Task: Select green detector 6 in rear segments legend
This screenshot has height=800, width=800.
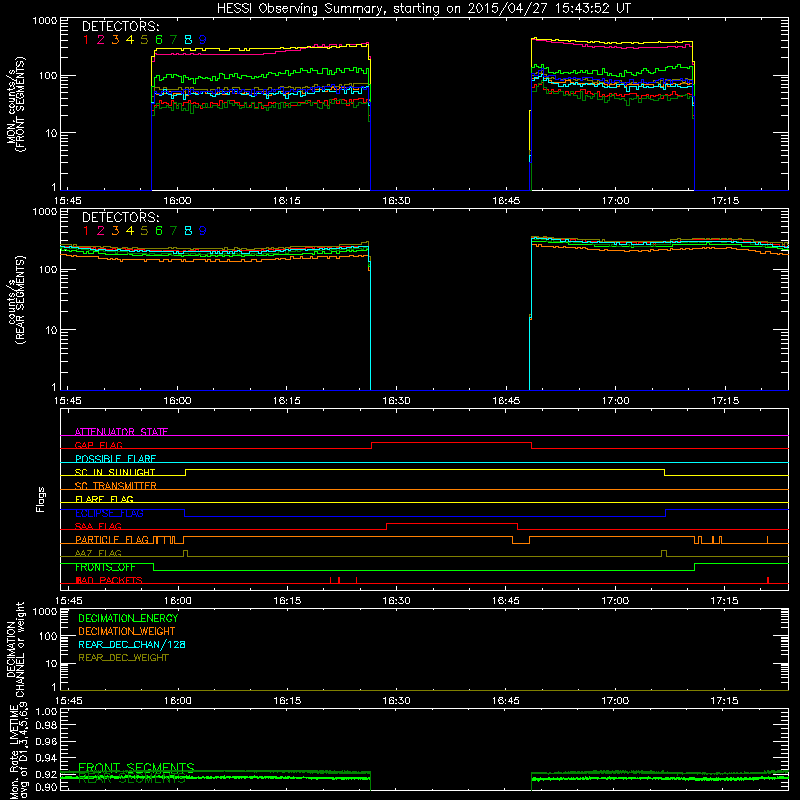Action: 159,231
